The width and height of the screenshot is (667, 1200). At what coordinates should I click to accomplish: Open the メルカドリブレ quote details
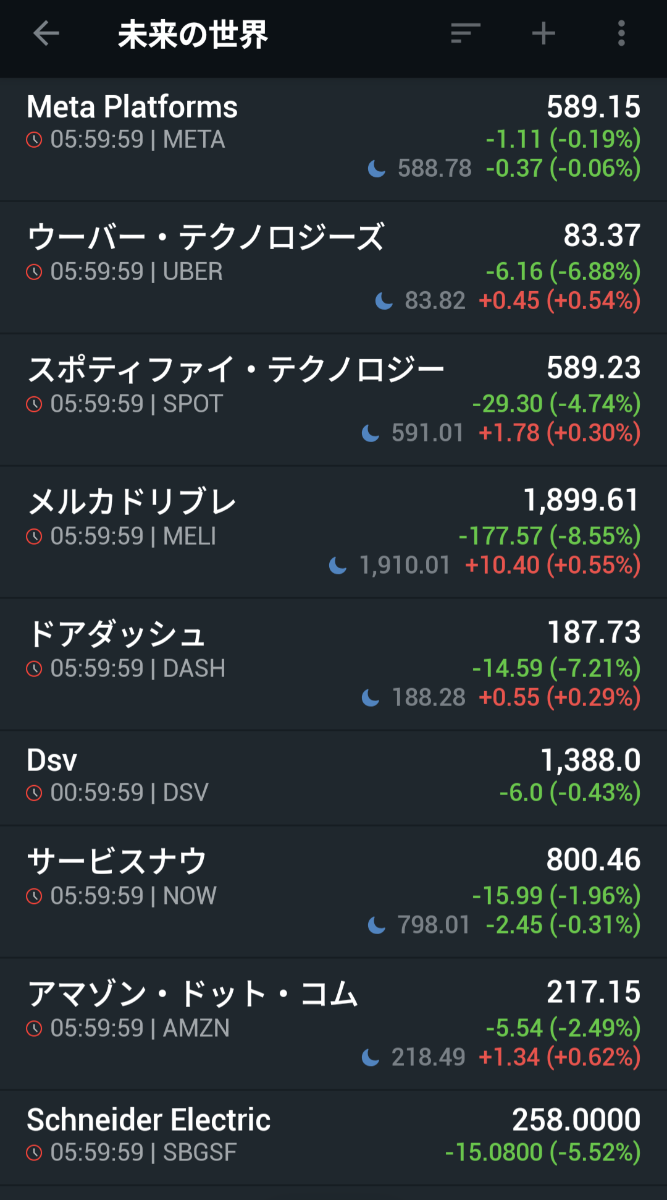click(132, 501)
